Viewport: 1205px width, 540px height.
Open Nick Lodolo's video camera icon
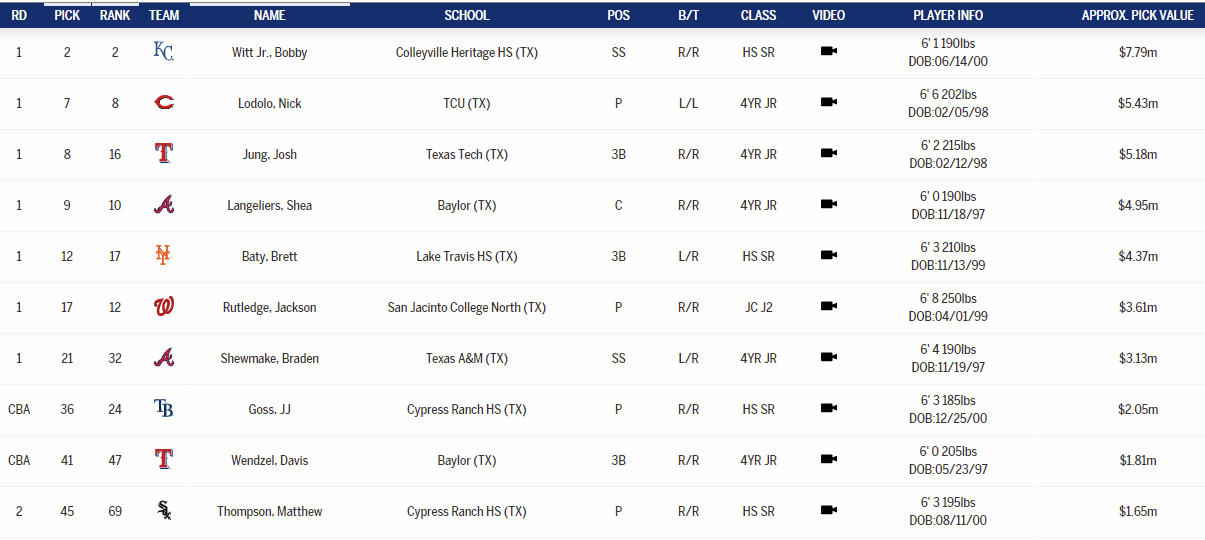pyautogui.click(x=828, y=103)
